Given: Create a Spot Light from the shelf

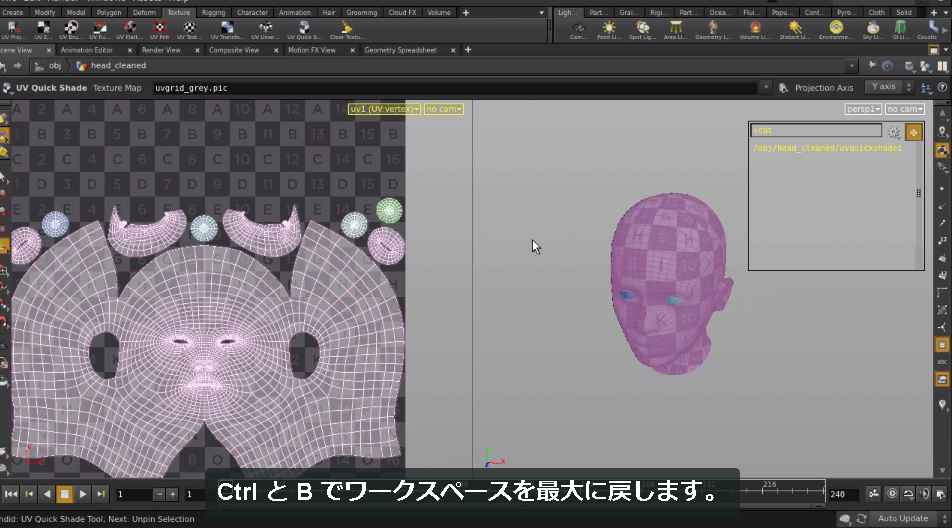Looking at the screenshot, I should tap(642, 29).
